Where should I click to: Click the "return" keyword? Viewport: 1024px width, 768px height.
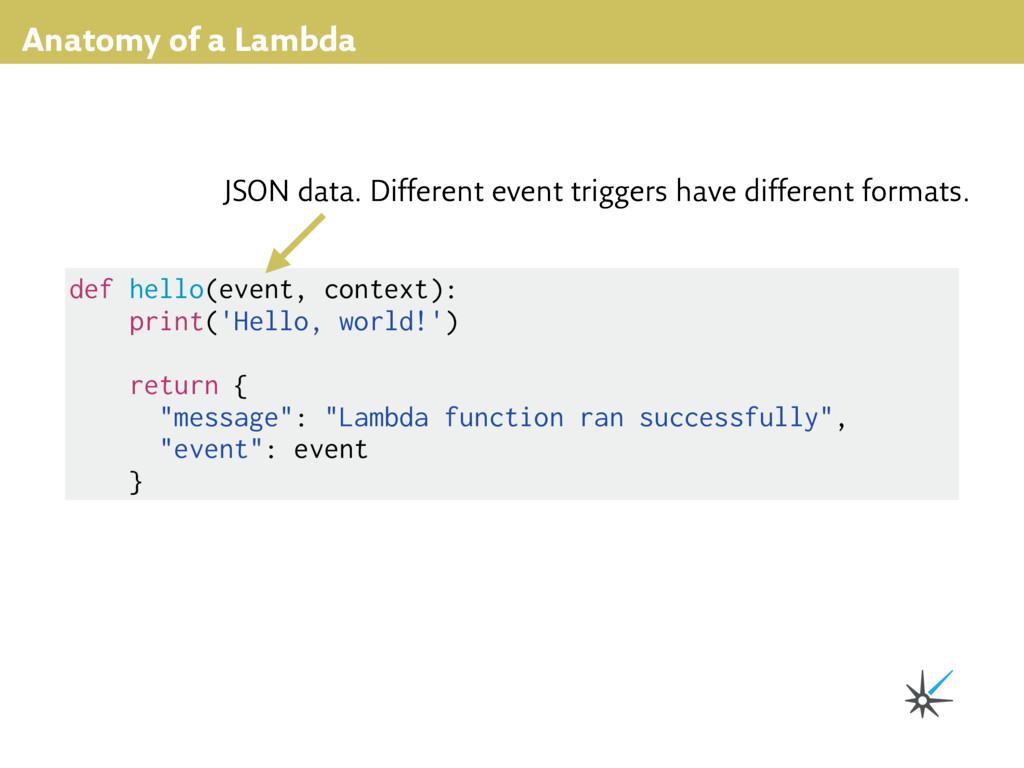(x=173, y=385)
